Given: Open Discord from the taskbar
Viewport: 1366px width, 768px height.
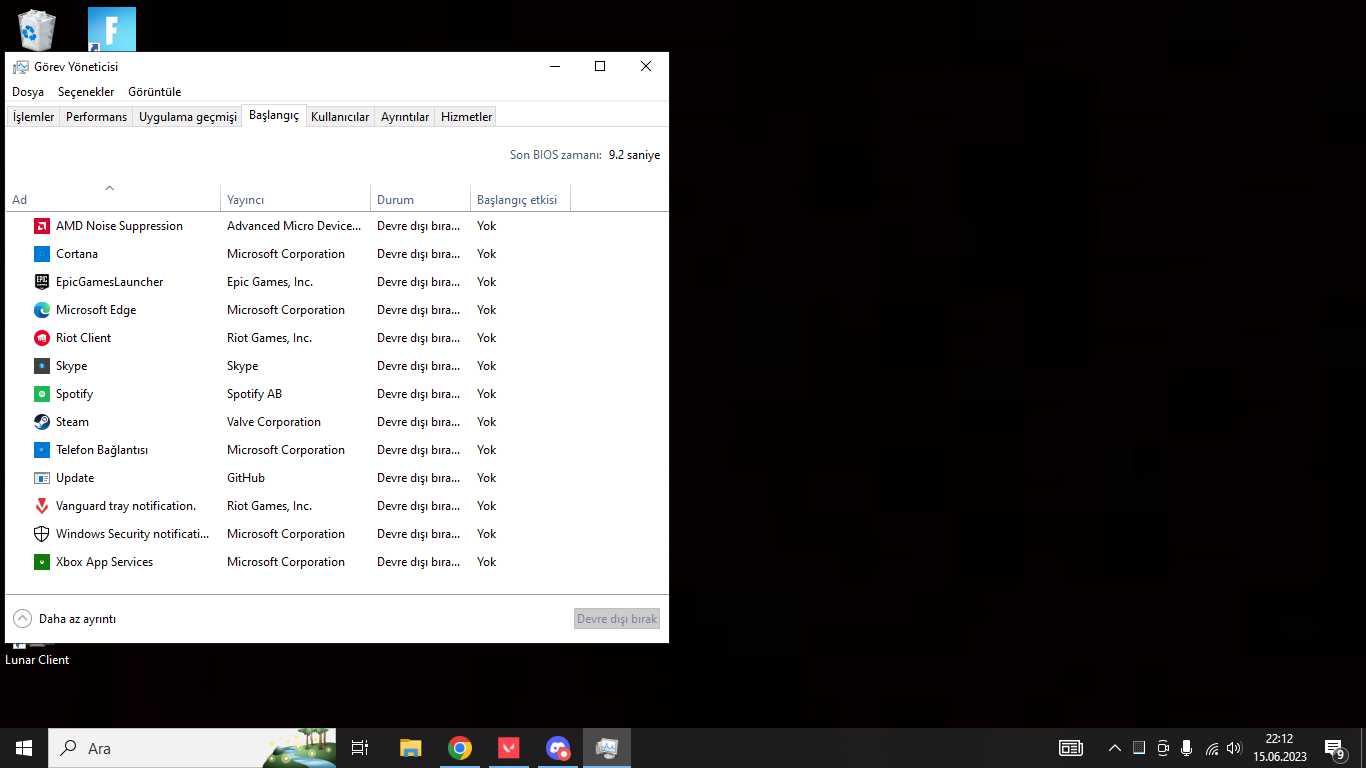Looking at the screenshot, I should click(558, 748).
